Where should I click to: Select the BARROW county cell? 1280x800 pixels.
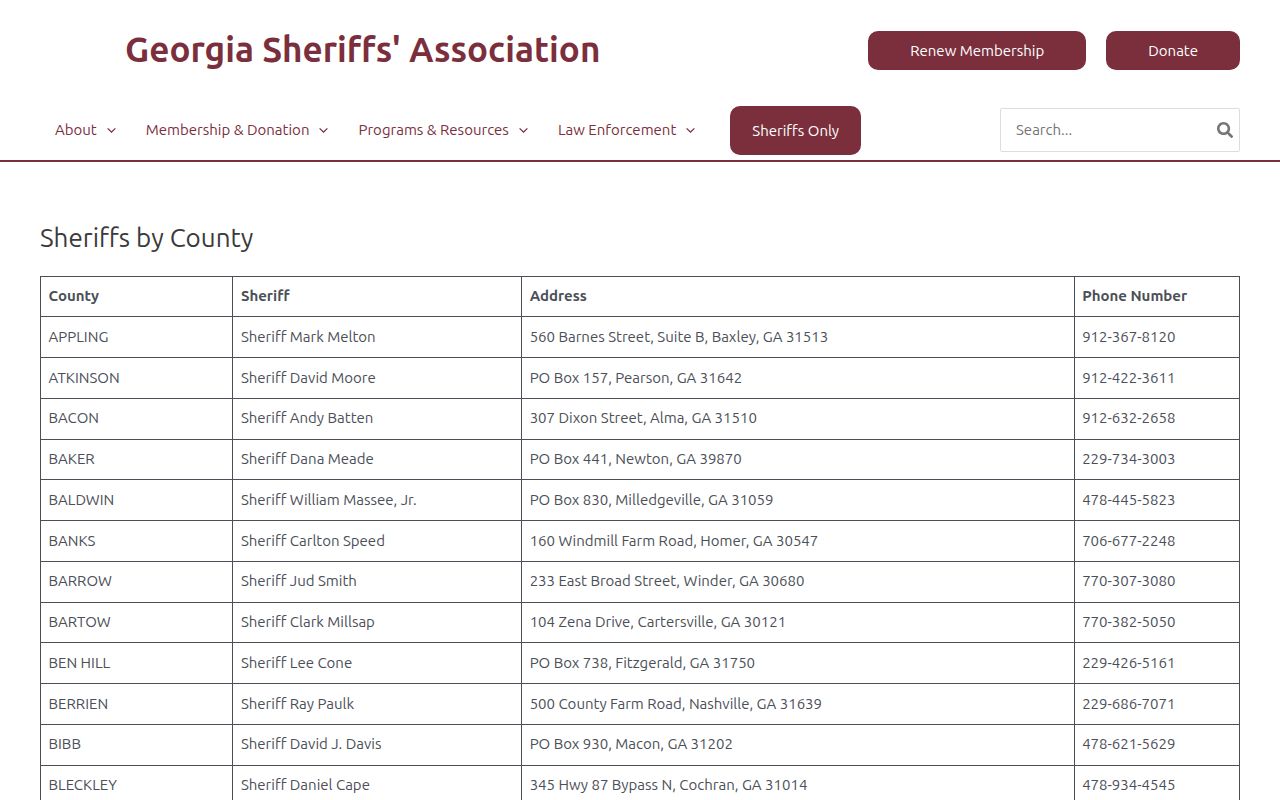(137, 581)
